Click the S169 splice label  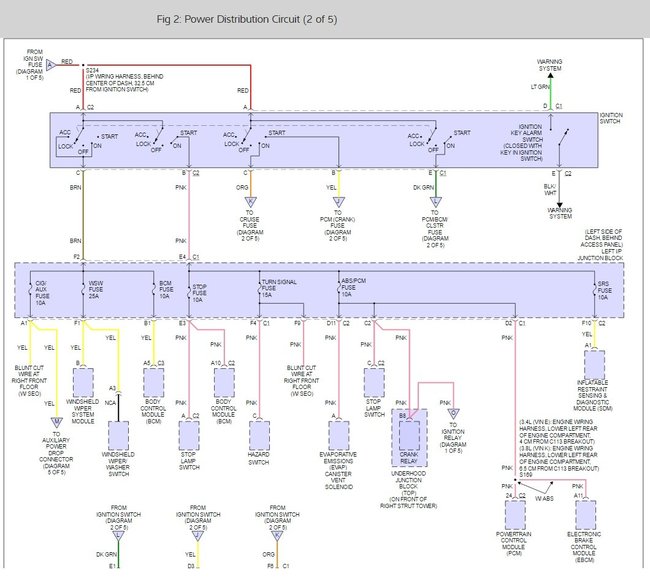pos(525,474)
